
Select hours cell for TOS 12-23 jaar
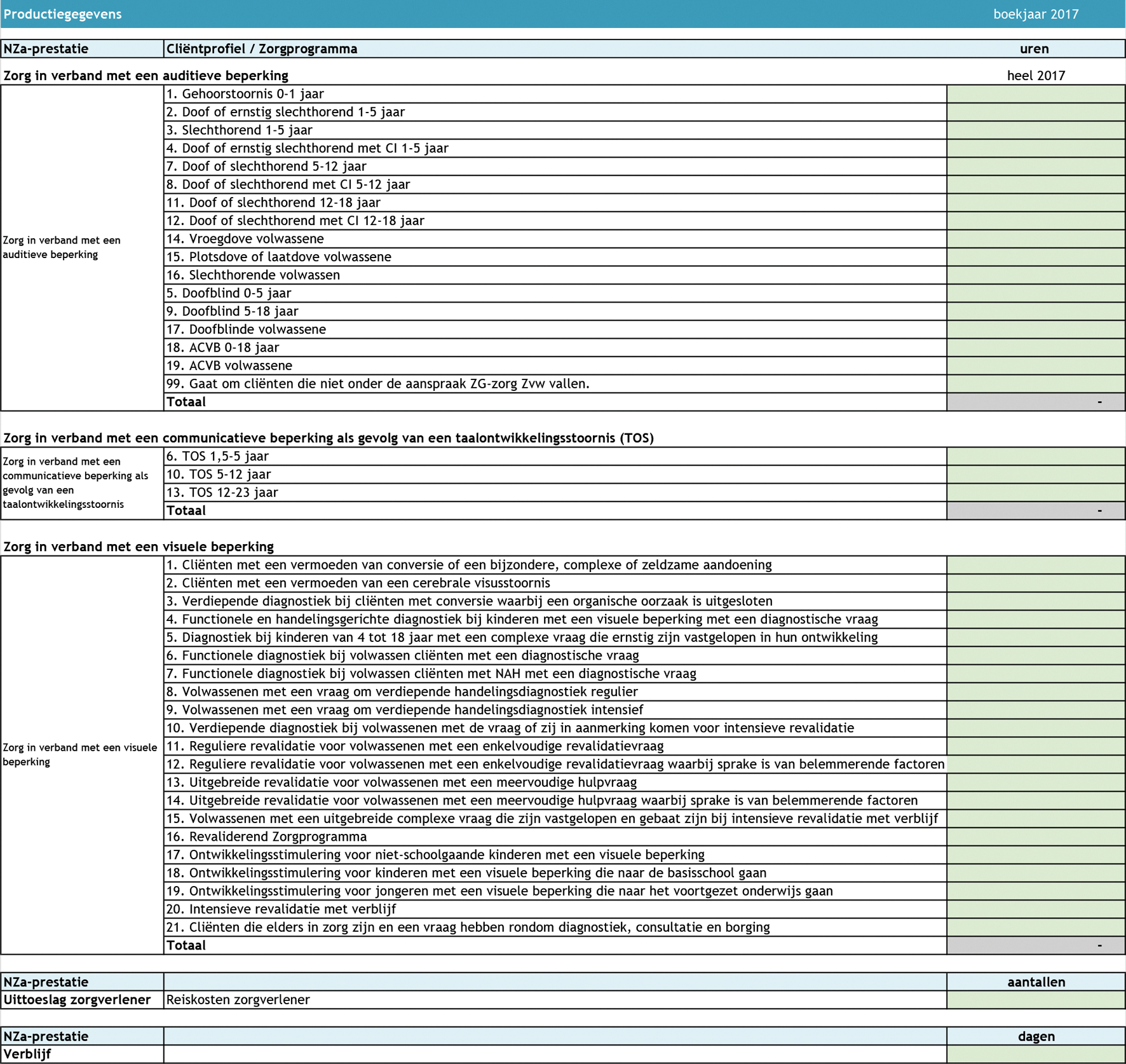(1035, 493)
